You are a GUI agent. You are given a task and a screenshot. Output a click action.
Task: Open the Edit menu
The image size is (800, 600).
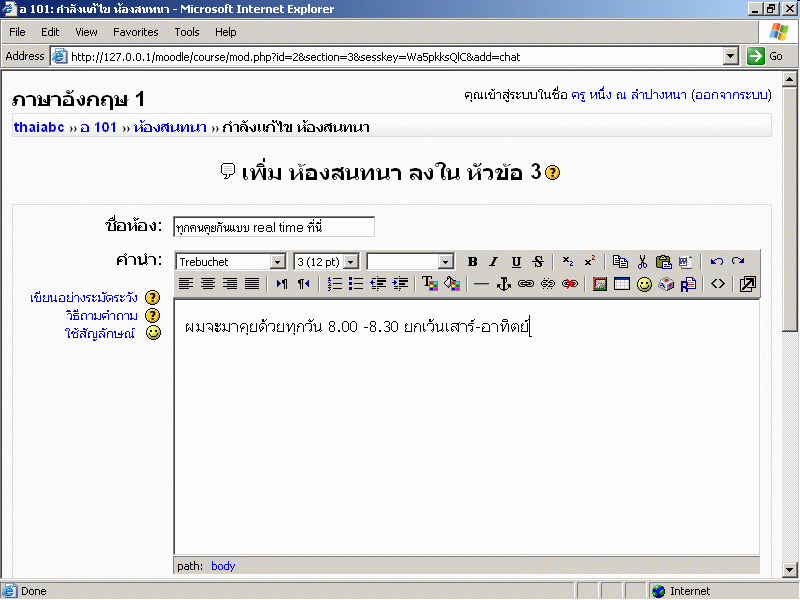coord(50,32)
